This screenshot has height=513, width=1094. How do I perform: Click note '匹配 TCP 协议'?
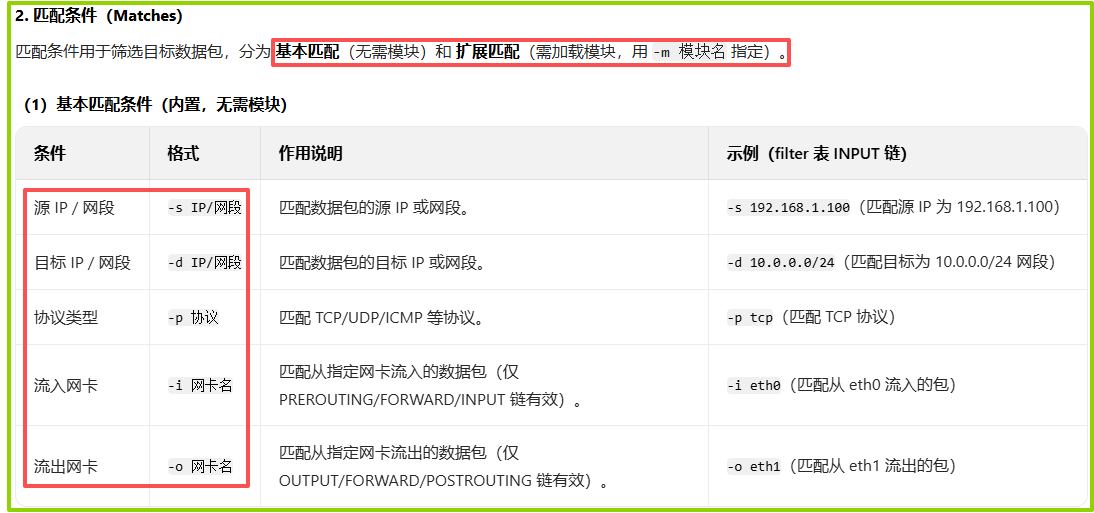pyautogui.click(x=837, y=318)
